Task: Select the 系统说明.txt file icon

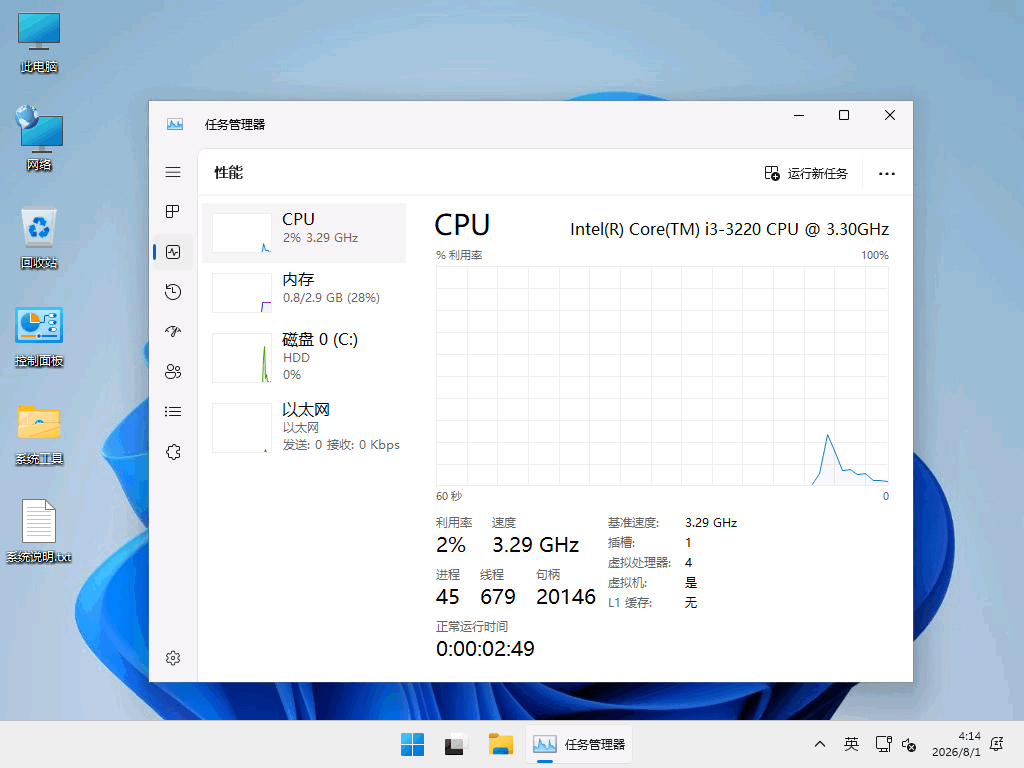Action: point(39,532)
